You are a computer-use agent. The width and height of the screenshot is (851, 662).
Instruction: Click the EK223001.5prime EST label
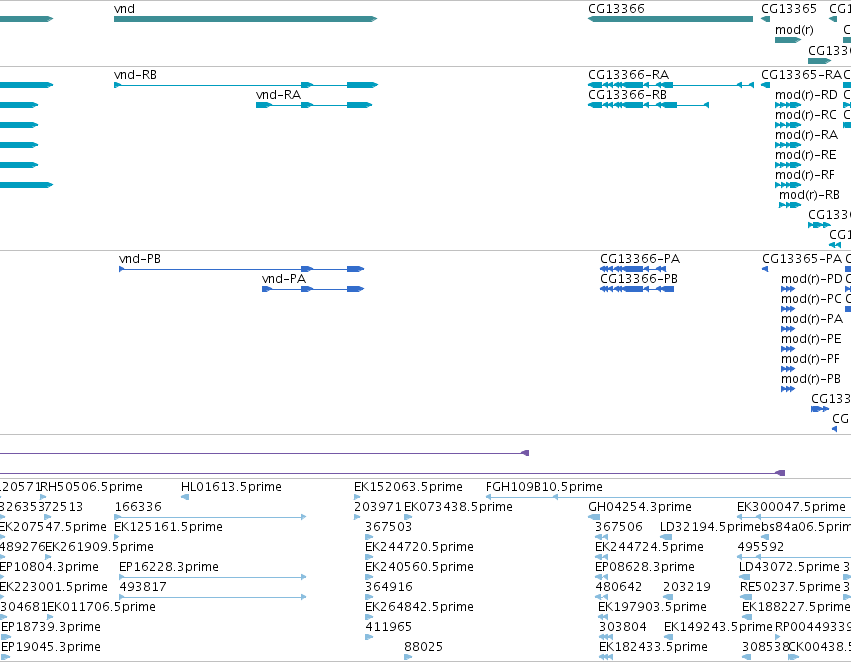(54, 587)
